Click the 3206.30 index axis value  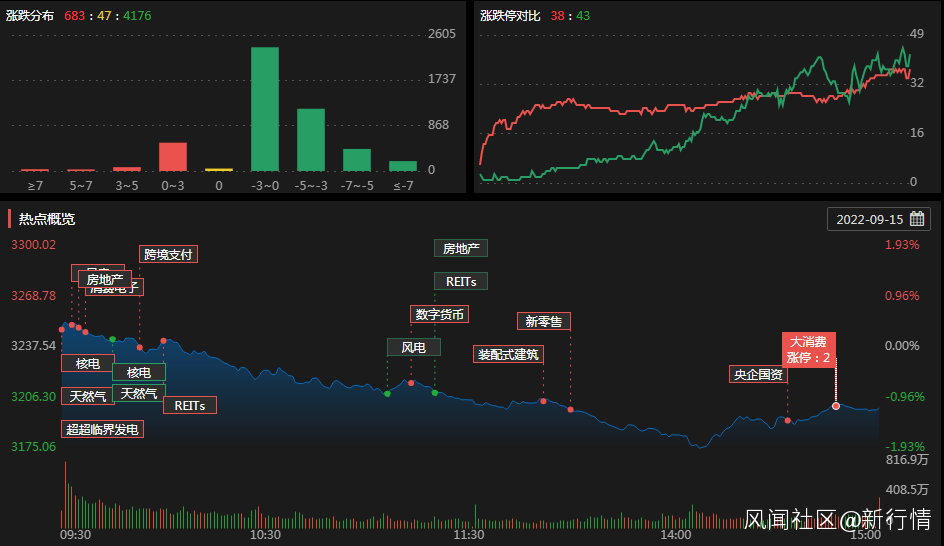click(x=33, y=397)
